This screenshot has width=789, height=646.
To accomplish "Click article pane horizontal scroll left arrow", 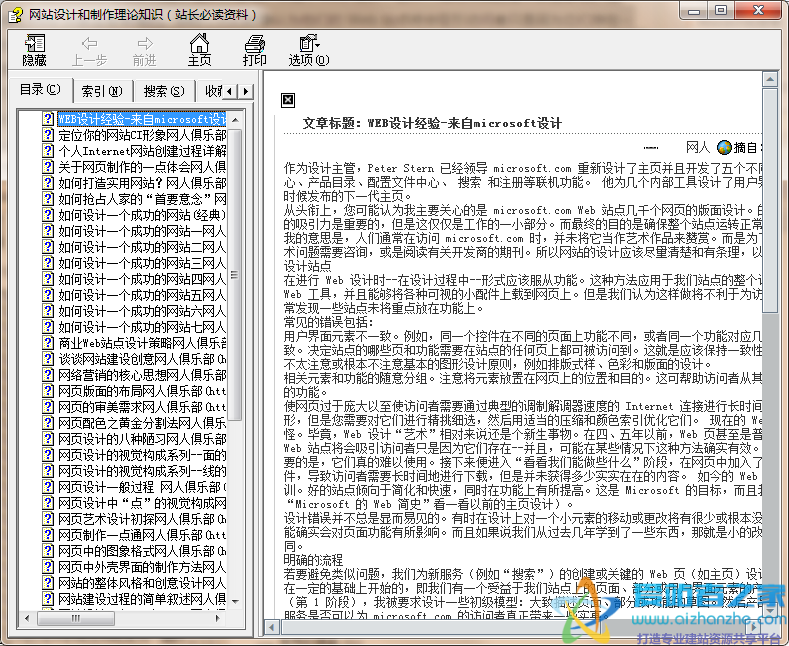I will point(272,627).
